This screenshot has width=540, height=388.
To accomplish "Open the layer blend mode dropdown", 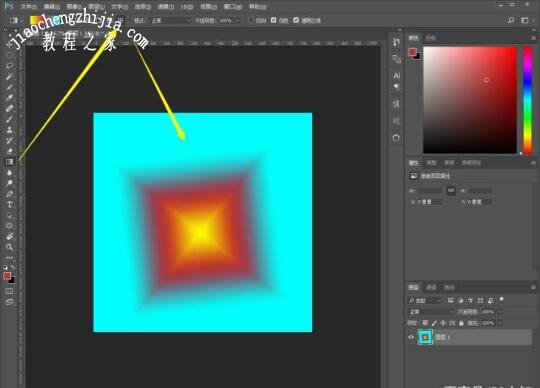I will pyautogui.click(x=430, y=312).
